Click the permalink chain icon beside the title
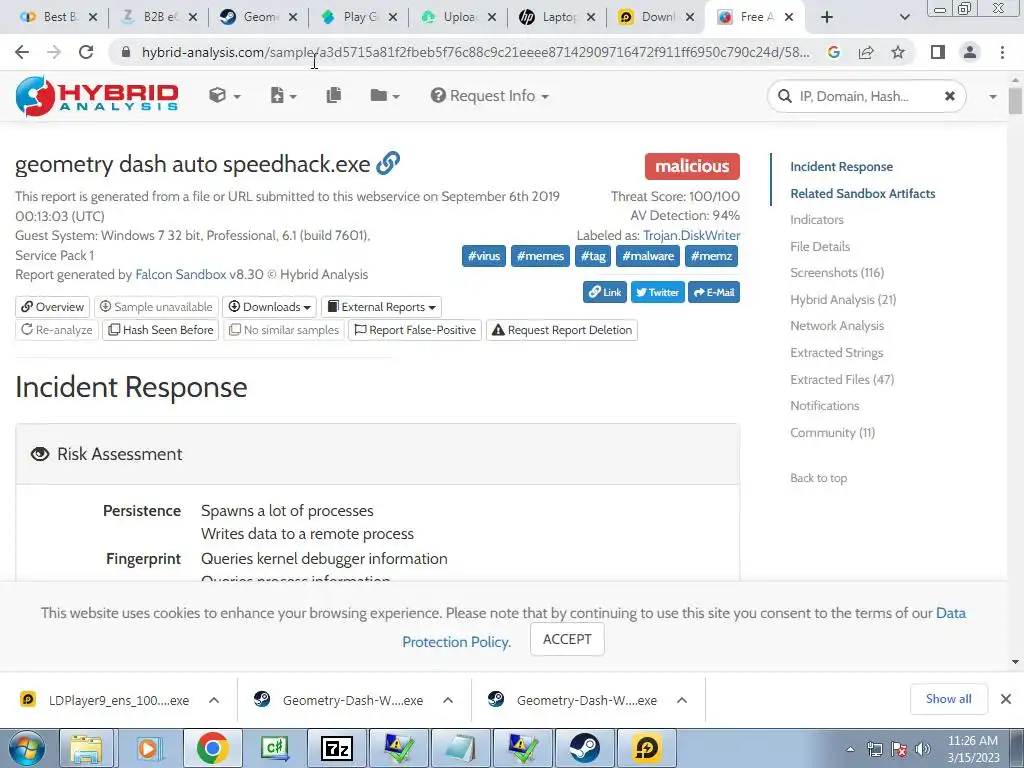 [388, 163]
